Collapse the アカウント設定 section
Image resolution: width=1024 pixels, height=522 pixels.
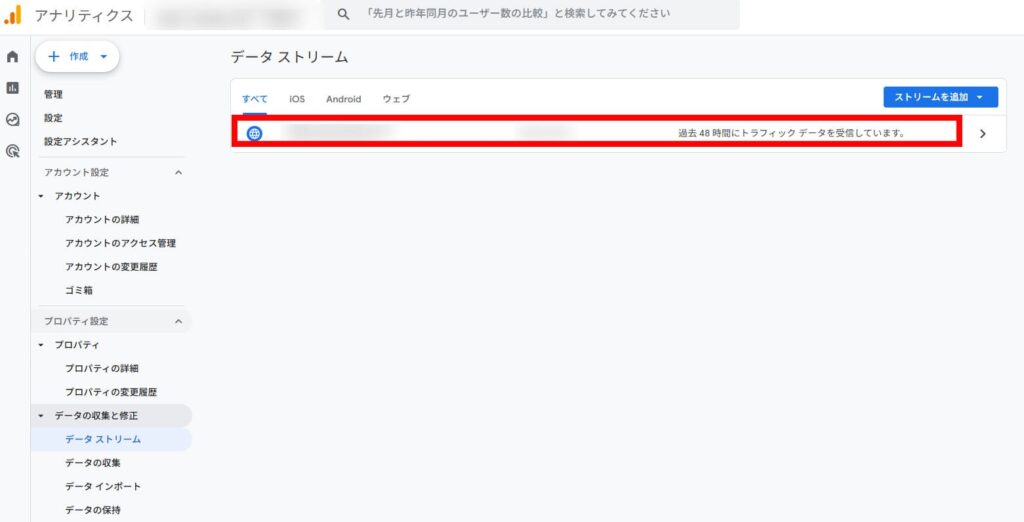[x=179, y=173]
